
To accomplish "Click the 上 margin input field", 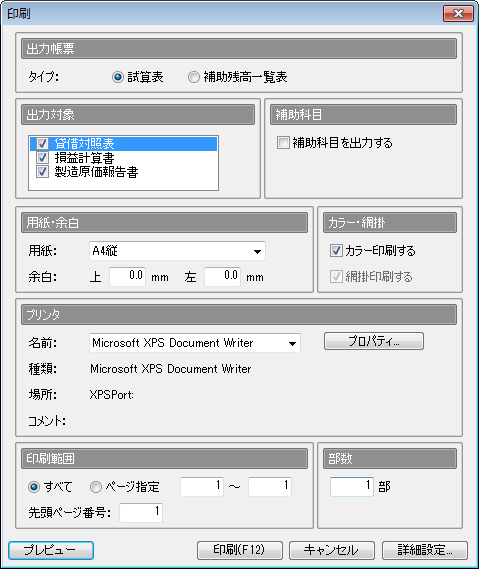I will coord(127,277).
